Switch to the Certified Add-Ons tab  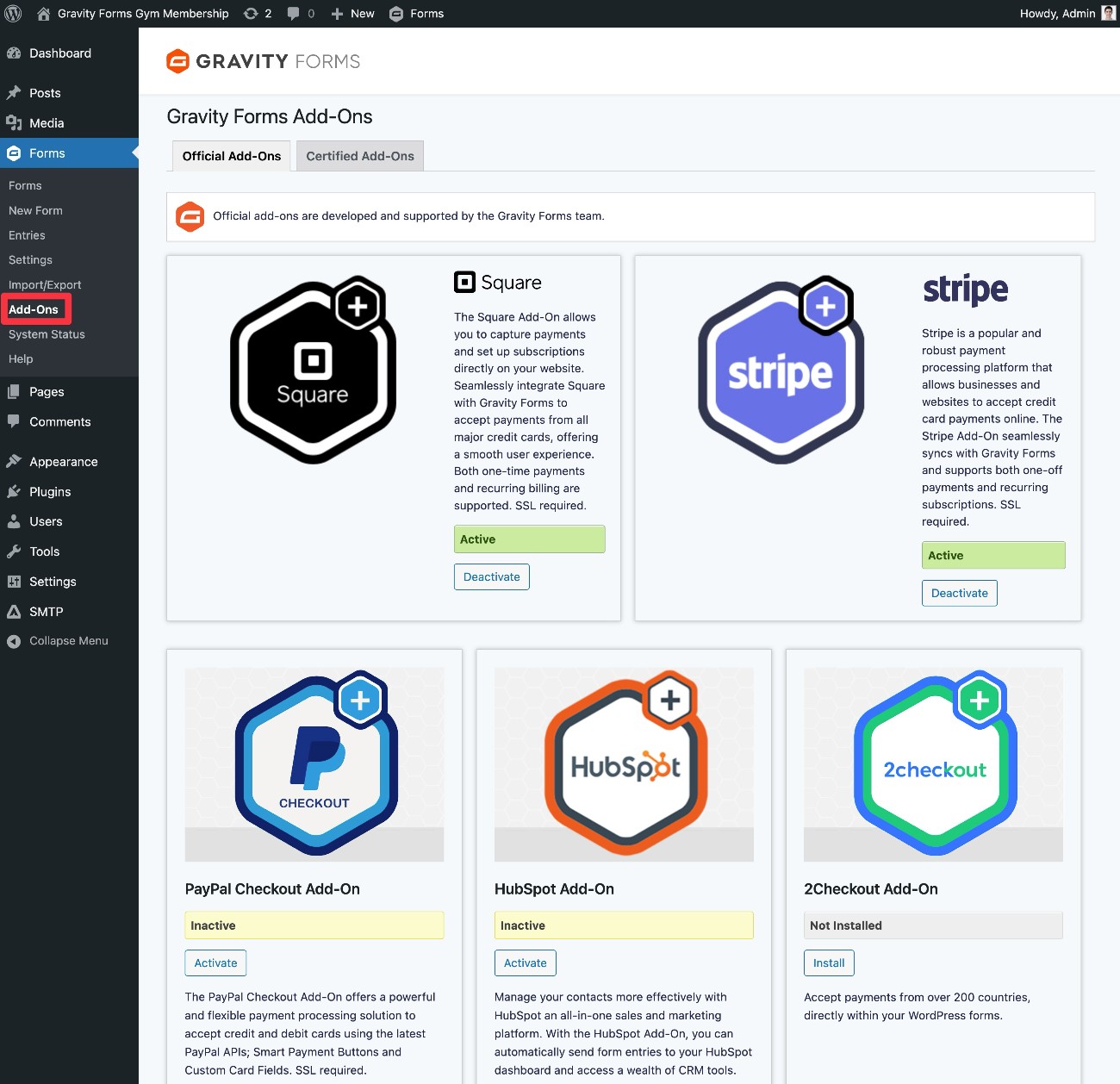point(360,156)
